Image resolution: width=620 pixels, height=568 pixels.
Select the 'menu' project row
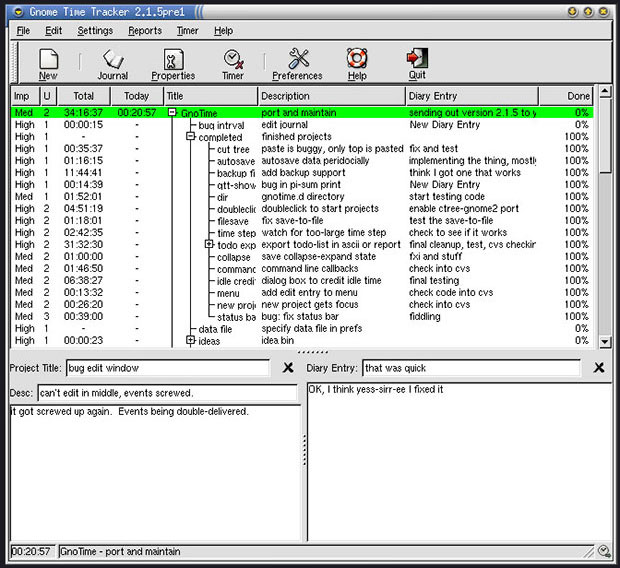click(x=302, y=293)
